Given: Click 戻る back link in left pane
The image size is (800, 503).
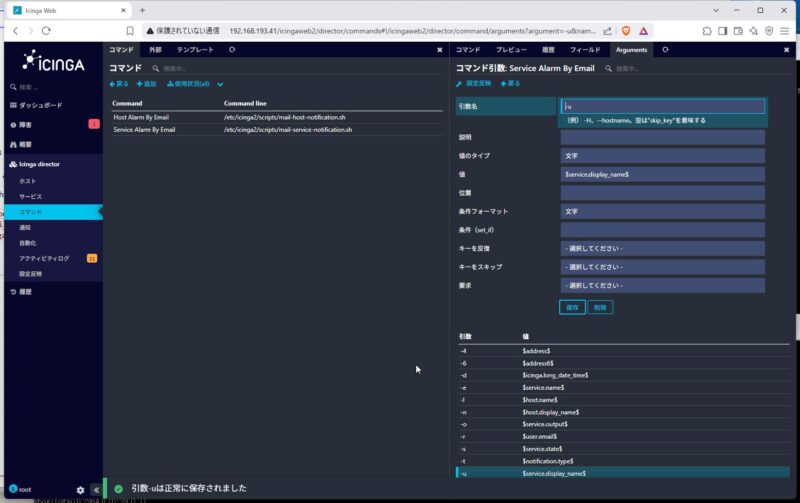Looking at the screenshot, I should click(119, 84).
